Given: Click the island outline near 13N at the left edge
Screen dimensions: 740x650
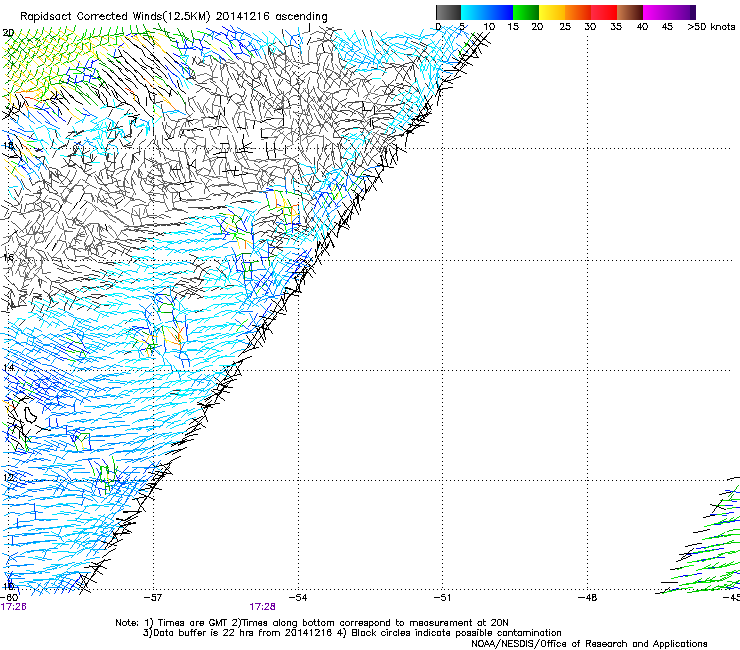Looking at the screenshot, I should click(31, 414).
